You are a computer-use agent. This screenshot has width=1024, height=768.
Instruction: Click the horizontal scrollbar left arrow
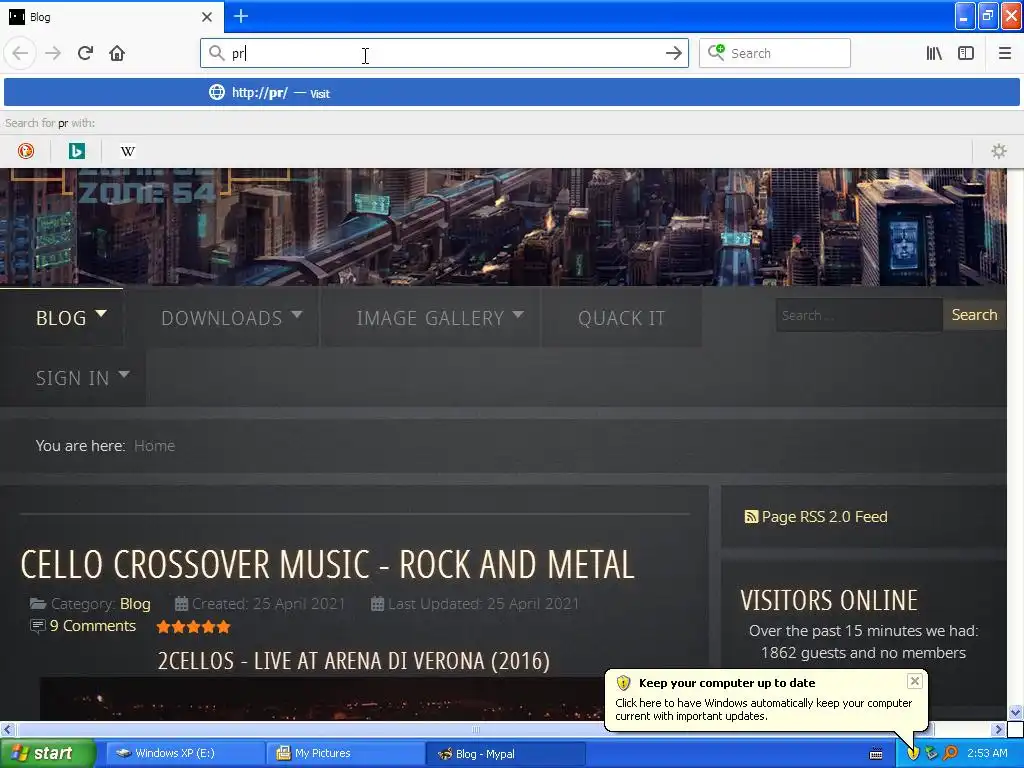point(7,729)
